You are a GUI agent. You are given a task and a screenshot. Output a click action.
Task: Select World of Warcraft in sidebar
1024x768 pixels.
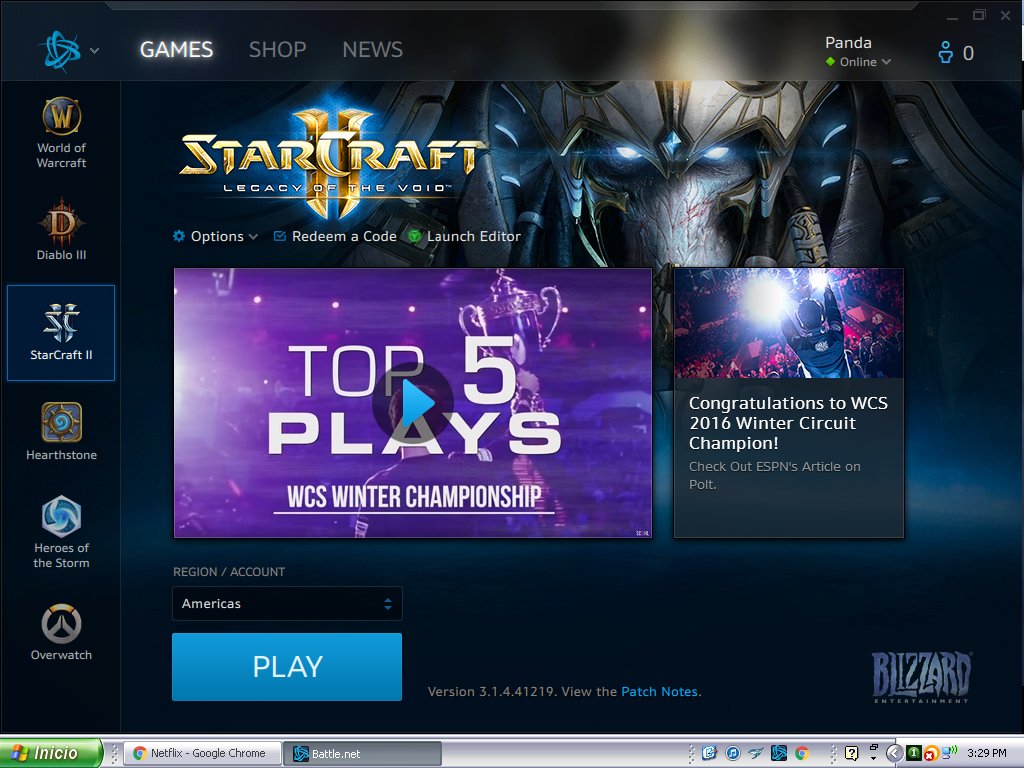(x=61, y=133)
